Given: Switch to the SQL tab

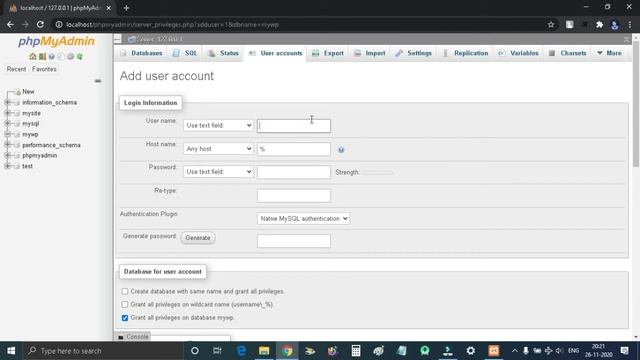Looking at the screenshot, I should [x=185, y=53].
